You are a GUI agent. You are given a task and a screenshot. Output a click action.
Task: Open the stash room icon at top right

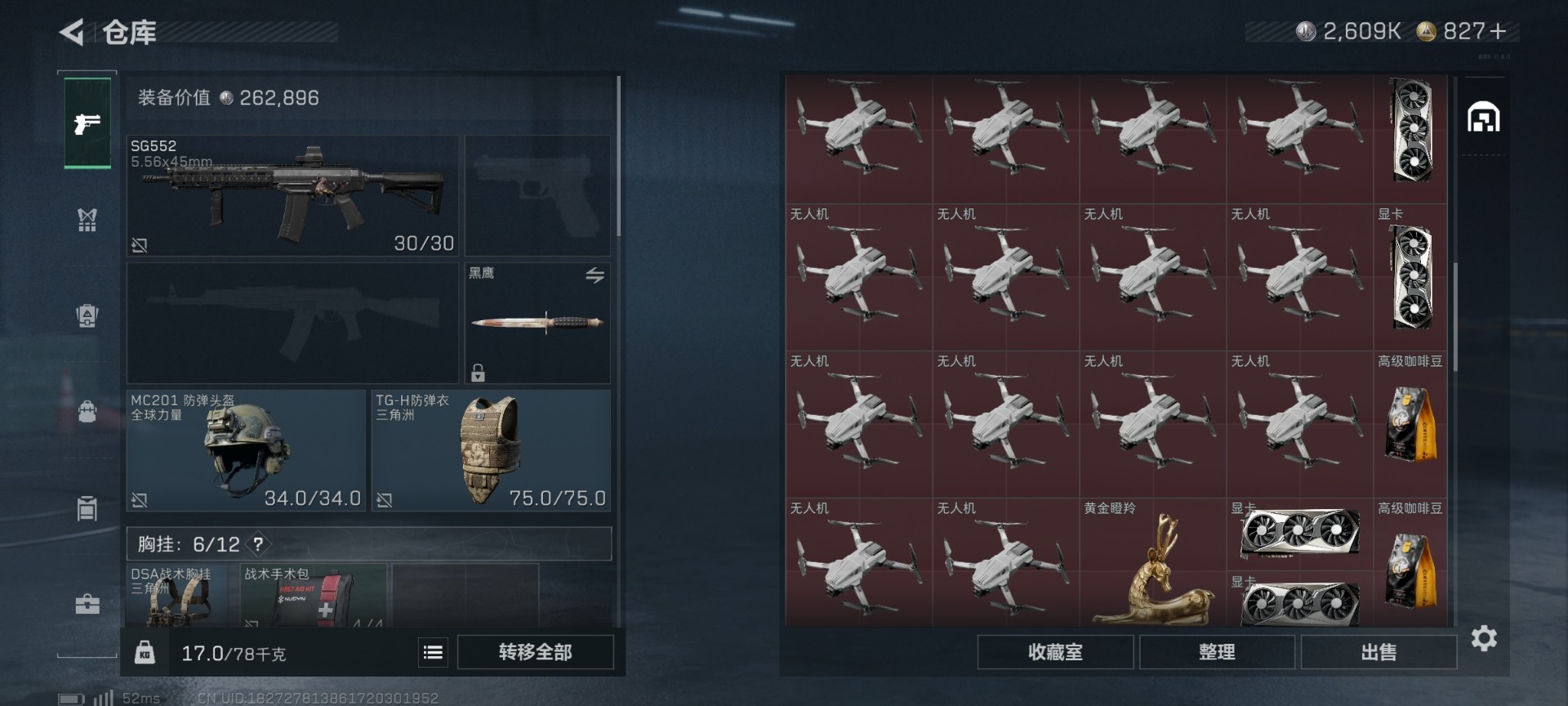(x=1483, y=118)
